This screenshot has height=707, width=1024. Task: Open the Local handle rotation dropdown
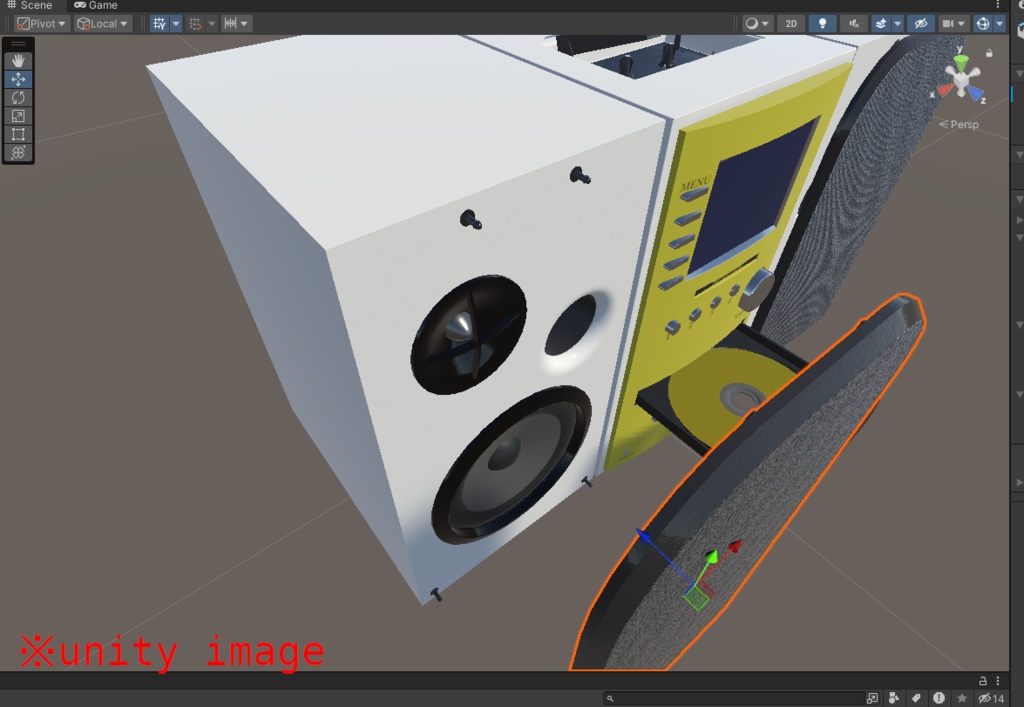pos(101,23)
